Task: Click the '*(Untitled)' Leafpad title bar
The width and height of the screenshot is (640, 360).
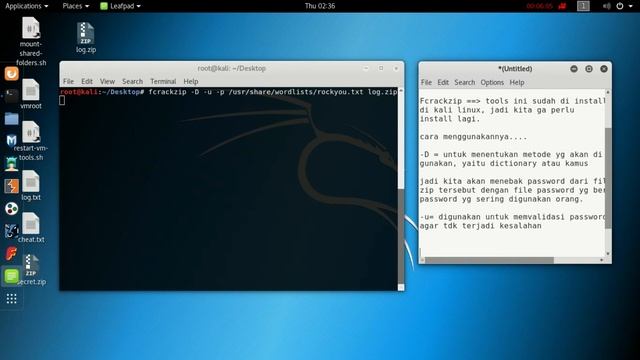Action: tap(515, 69)
